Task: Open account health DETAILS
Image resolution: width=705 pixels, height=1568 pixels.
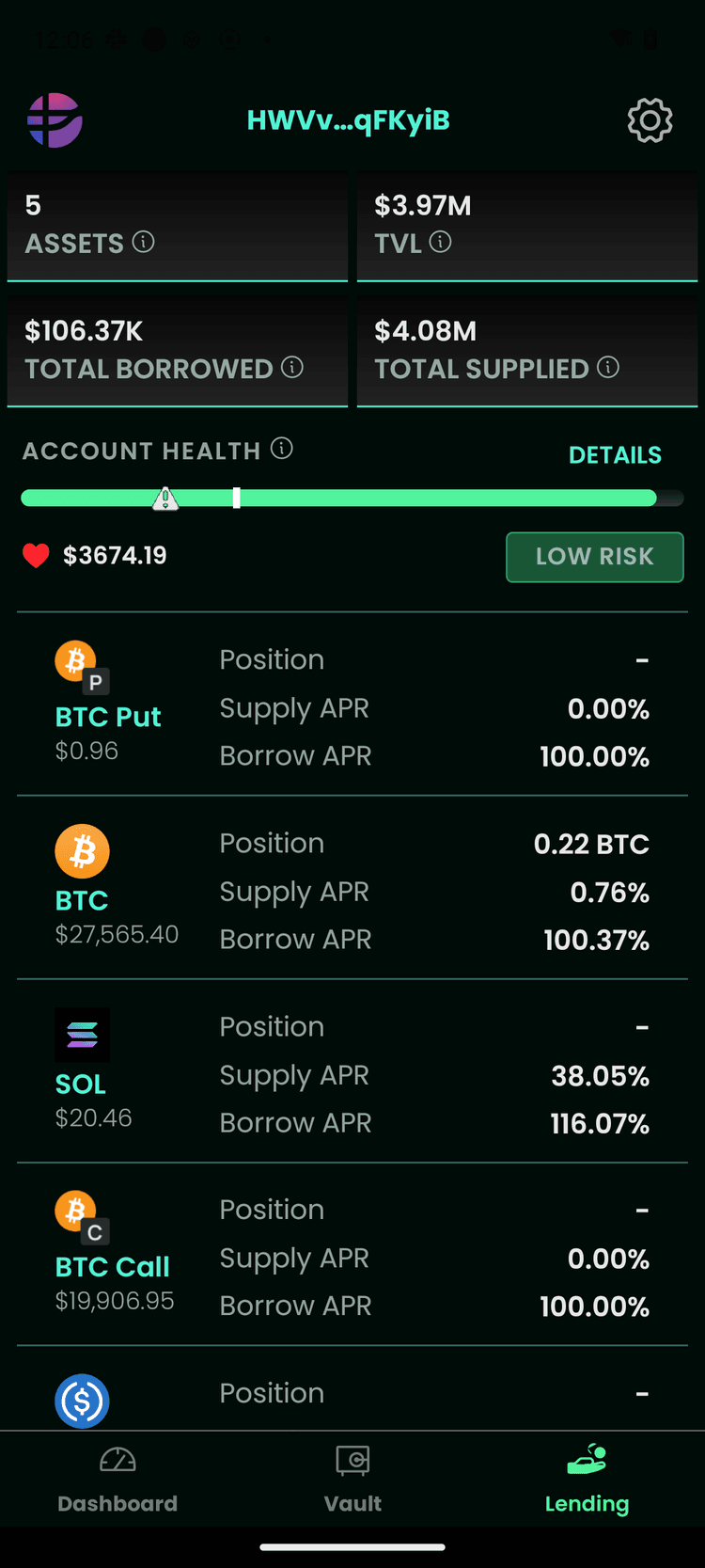Action: [x=615, y=455]
